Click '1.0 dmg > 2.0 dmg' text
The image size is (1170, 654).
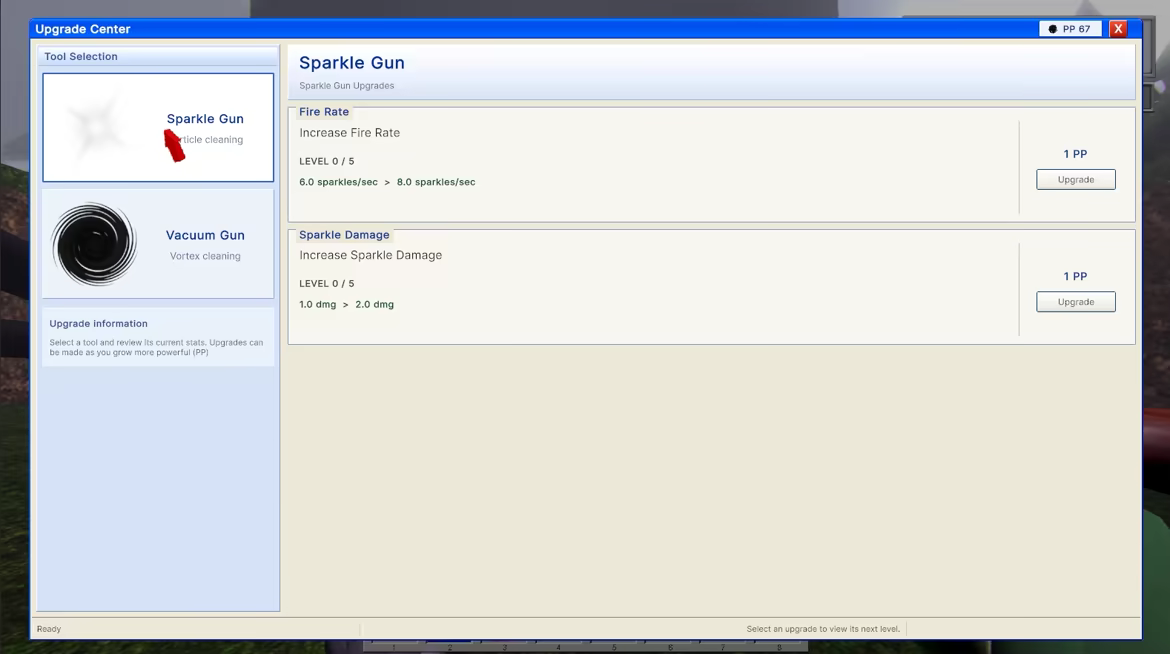[346, 305]
